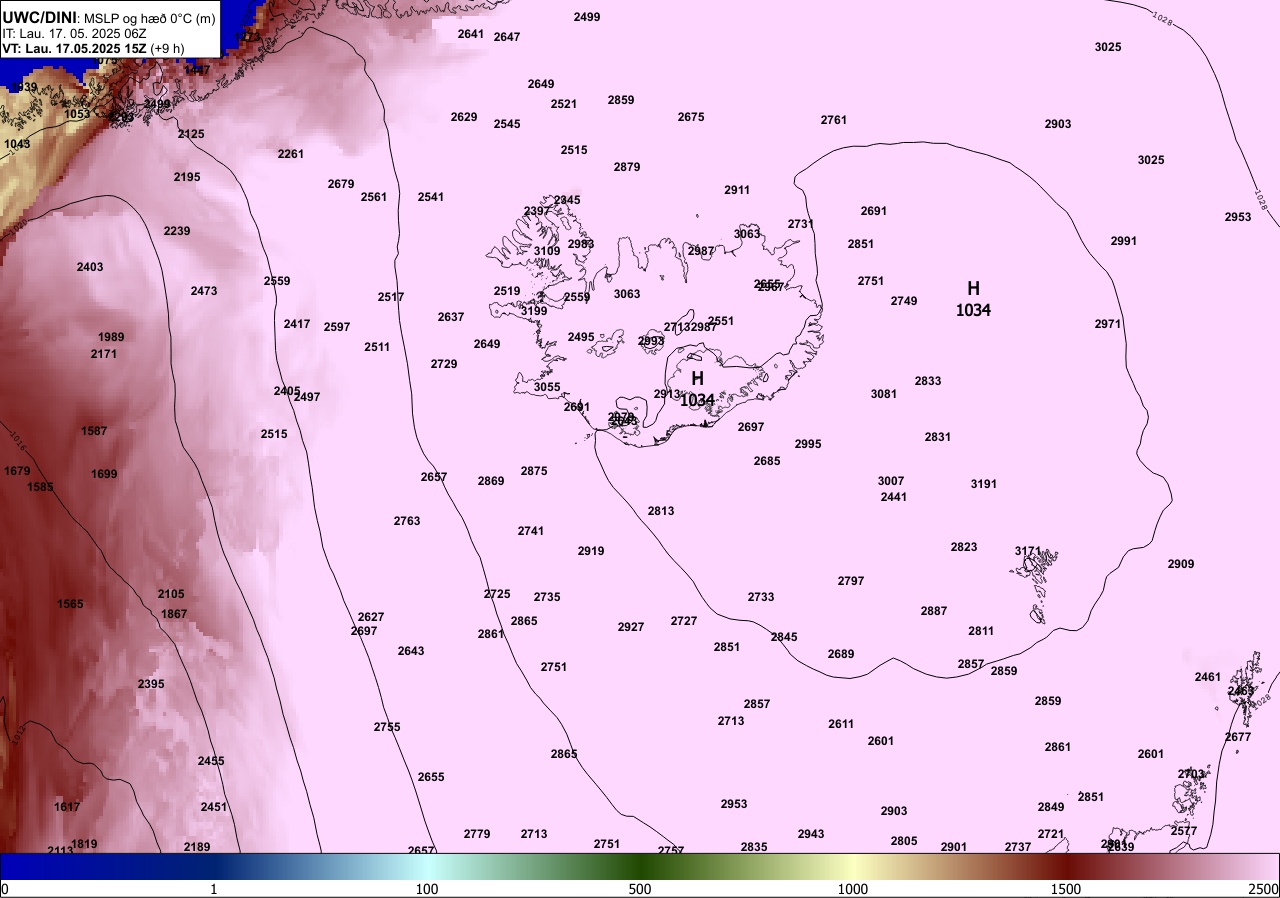Click the color bar tick label 500
The height and width of the screenshot is (898, 1280).
click(640, 889)
